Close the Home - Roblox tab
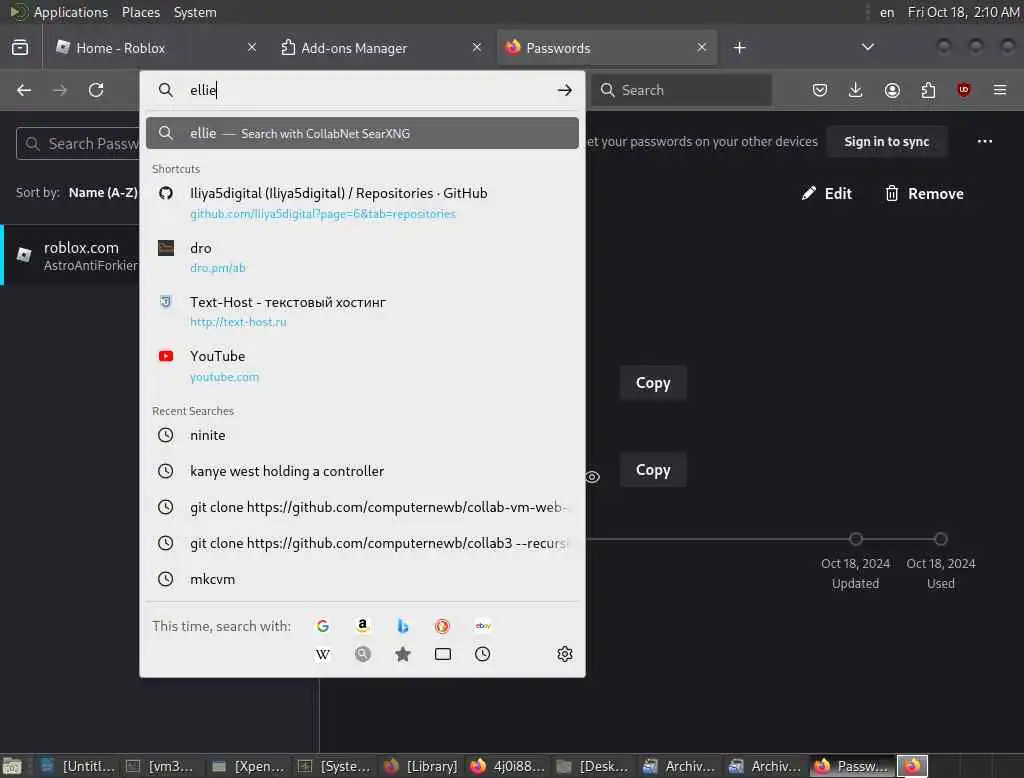This screenshot has height=778, width=1024. [x=252, y=47]
